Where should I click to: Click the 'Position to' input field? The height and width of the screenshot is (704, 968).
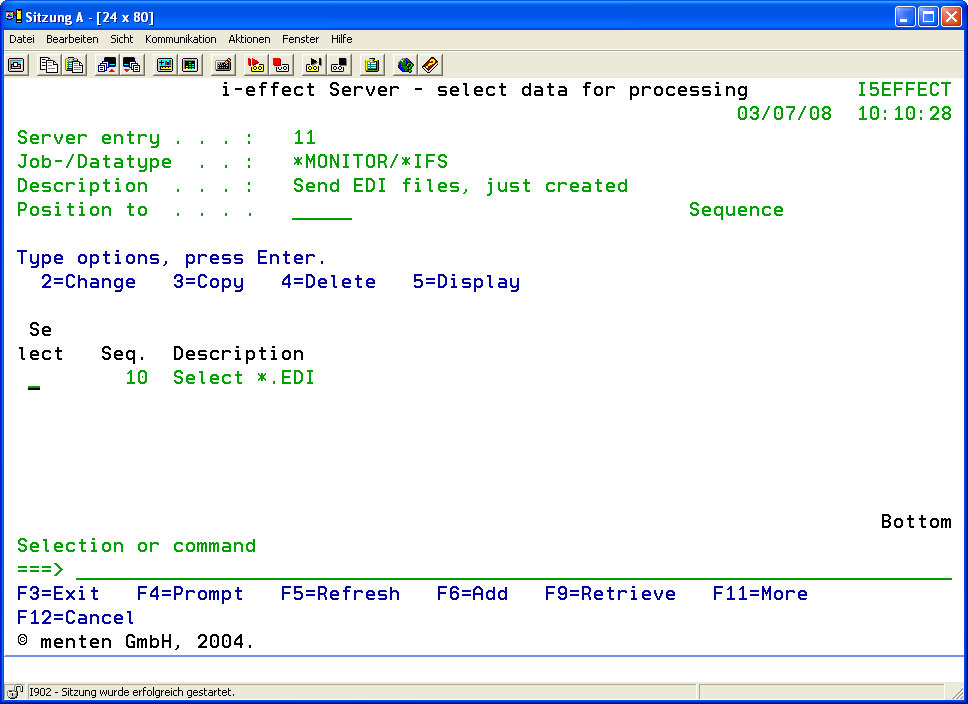point(322,211)
